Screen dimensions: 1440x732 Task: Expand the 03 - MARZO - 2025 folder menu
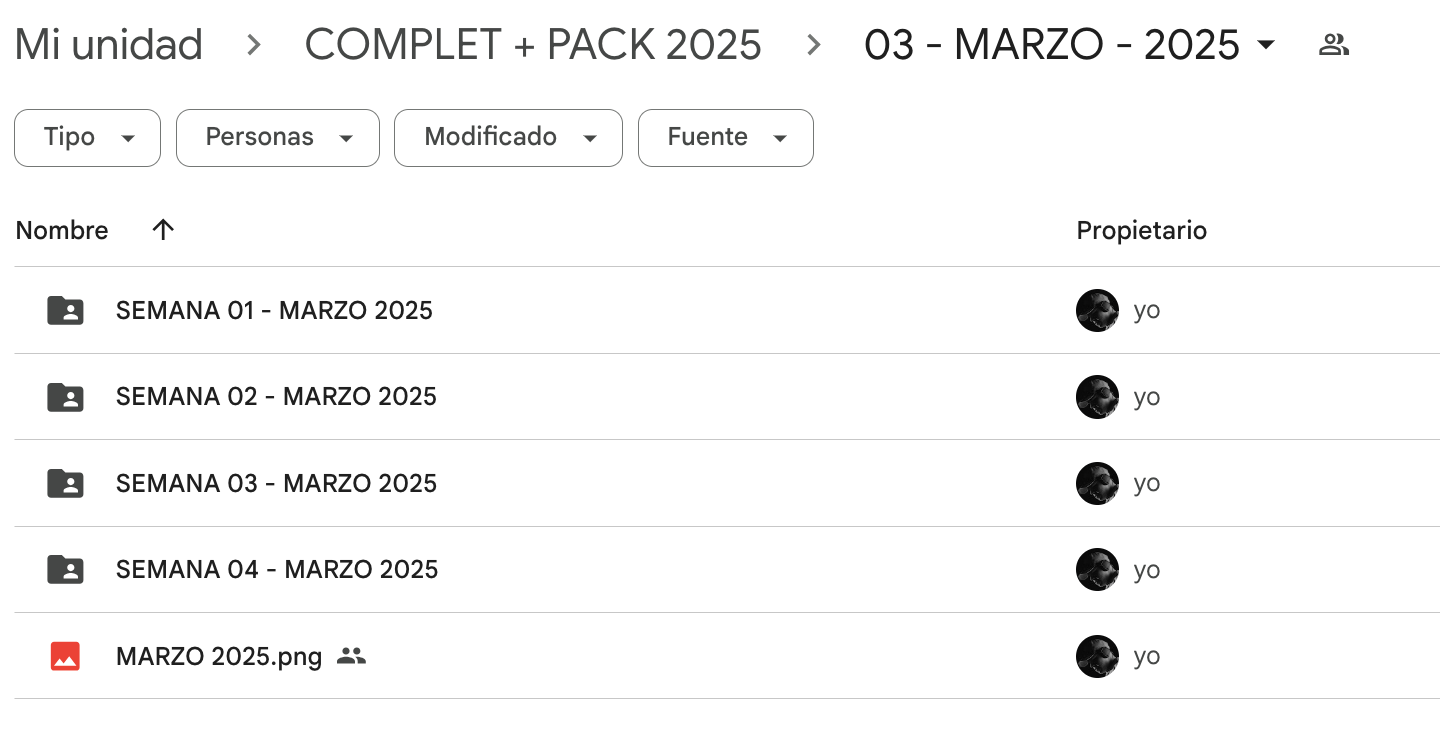1266,45
